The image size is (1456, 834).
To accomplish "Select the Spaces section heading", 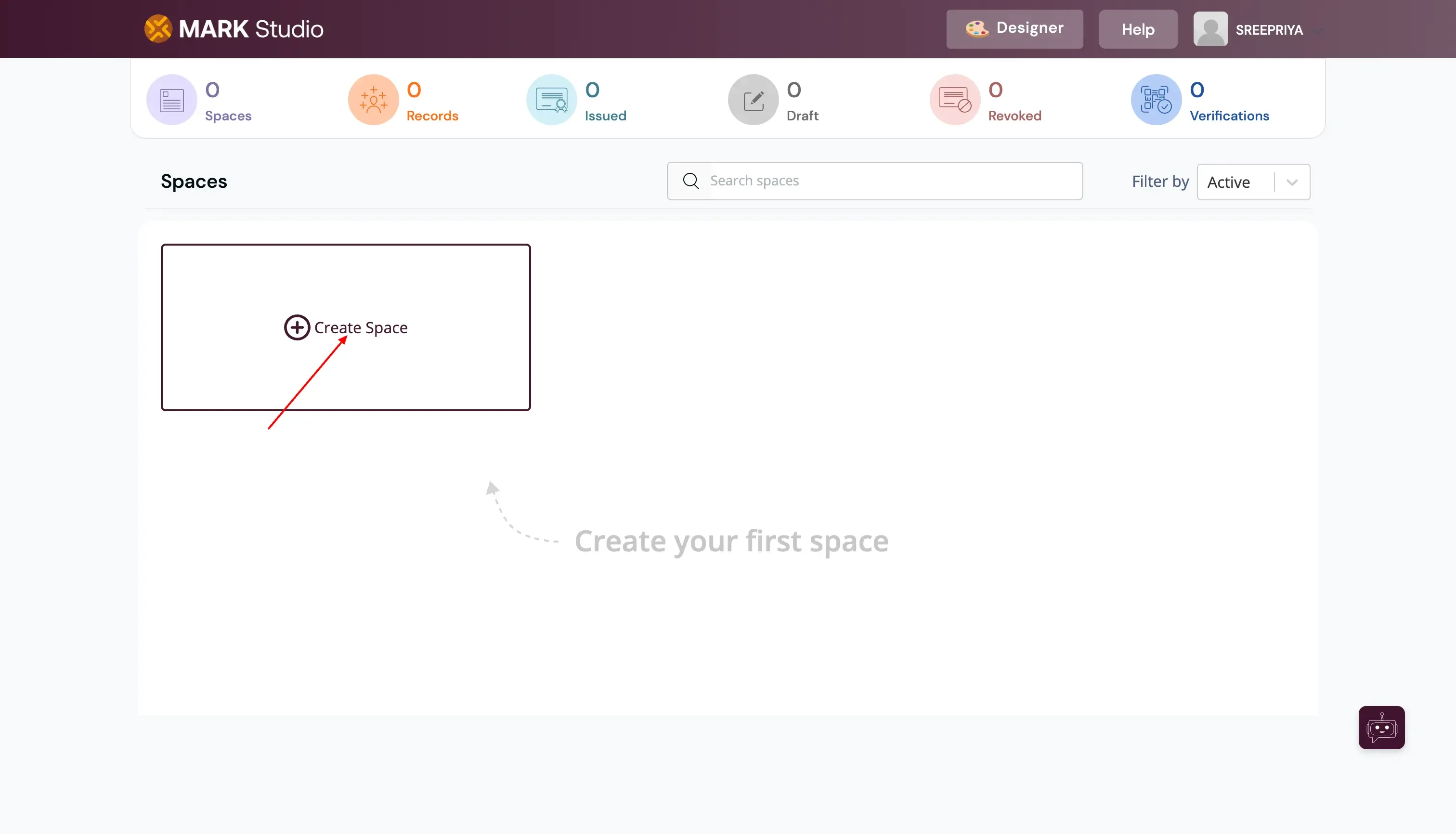I will click(x=194, y=181).
